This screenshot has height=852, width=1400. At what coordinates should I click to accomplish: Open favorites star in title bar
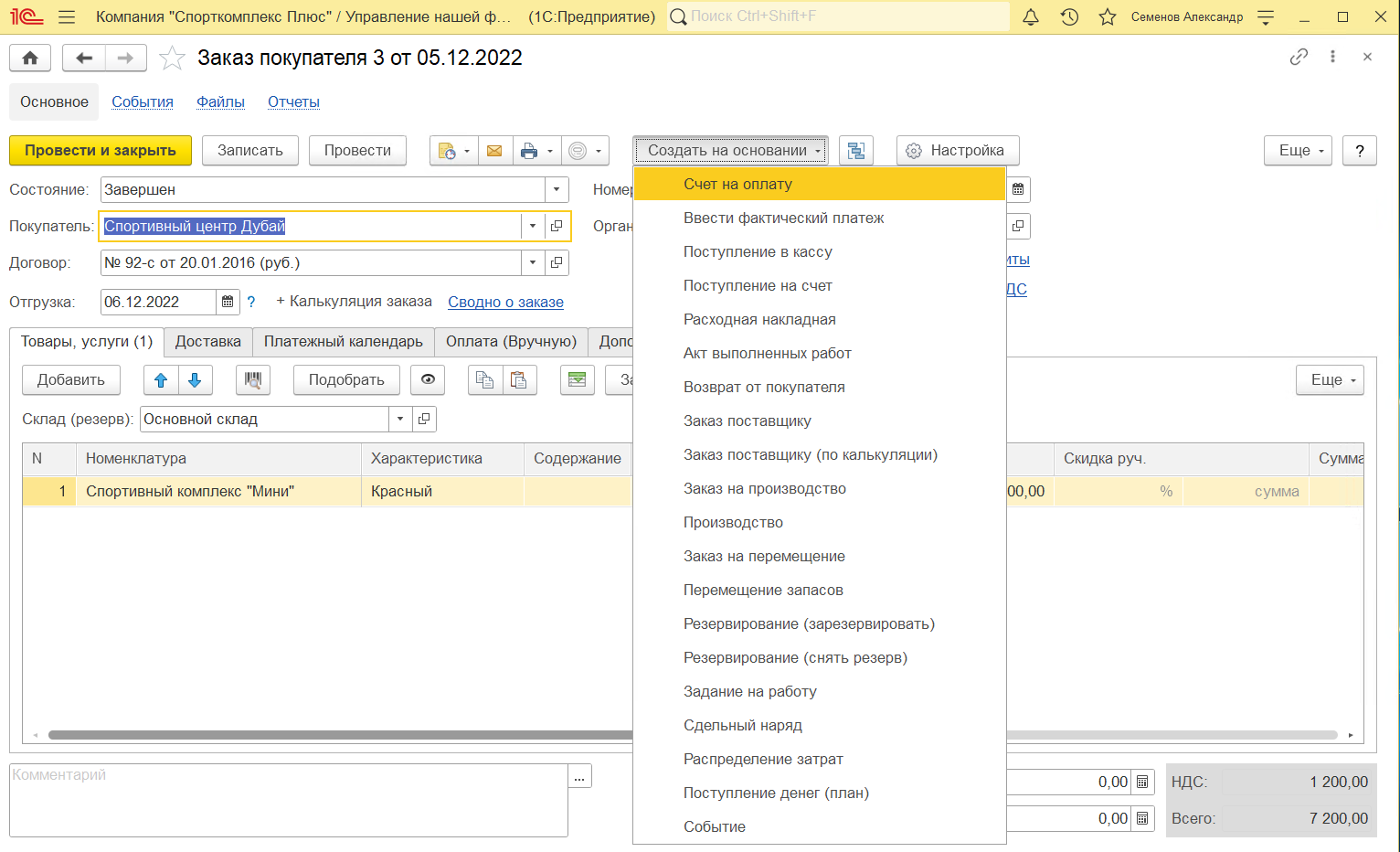coord(1108,17)
